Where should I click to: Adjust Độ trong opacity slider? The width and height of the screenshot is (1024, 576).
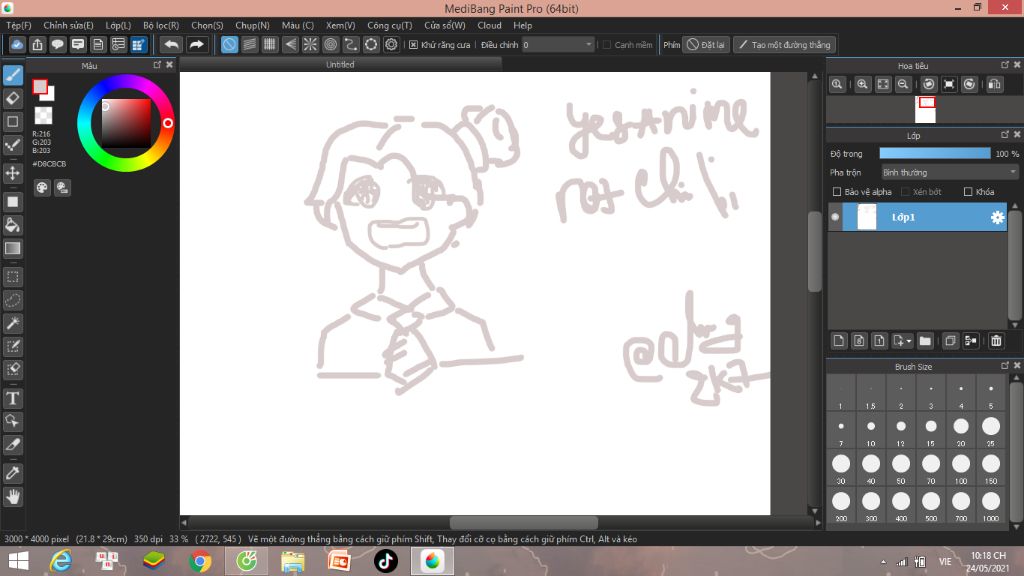tap(935, 153)
